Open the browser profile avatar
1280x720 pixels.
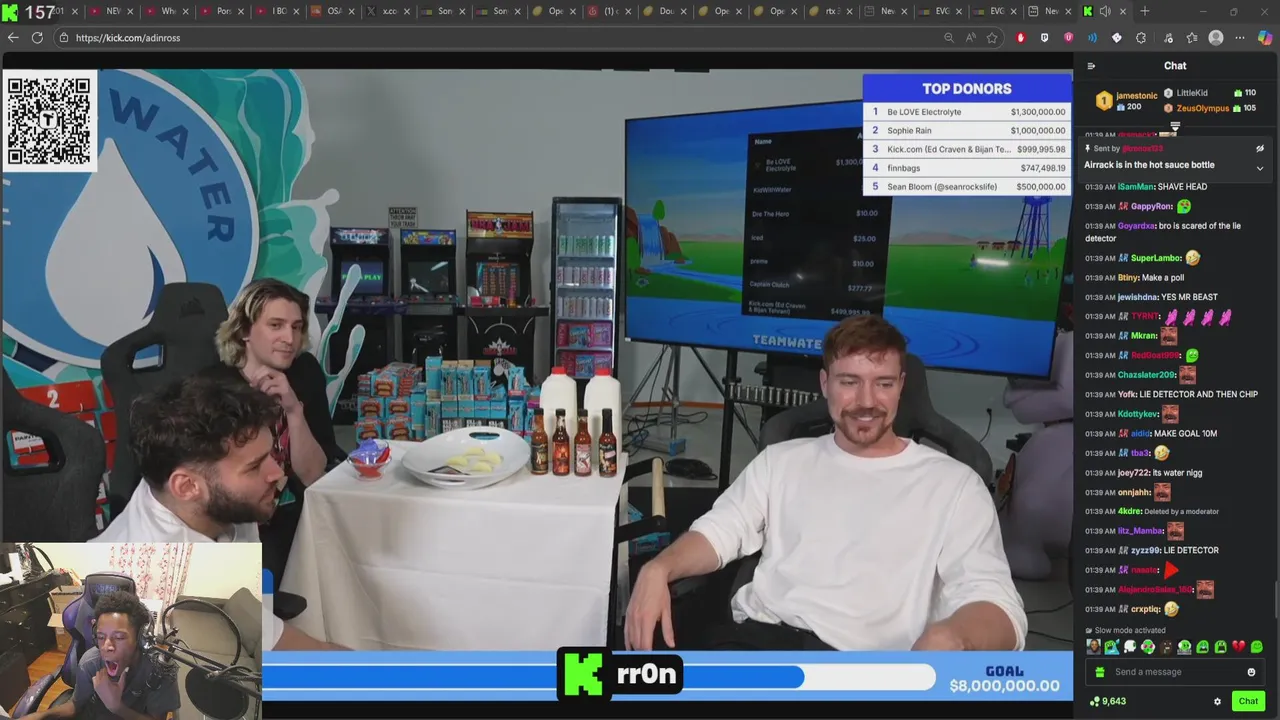coord(1216,37)
